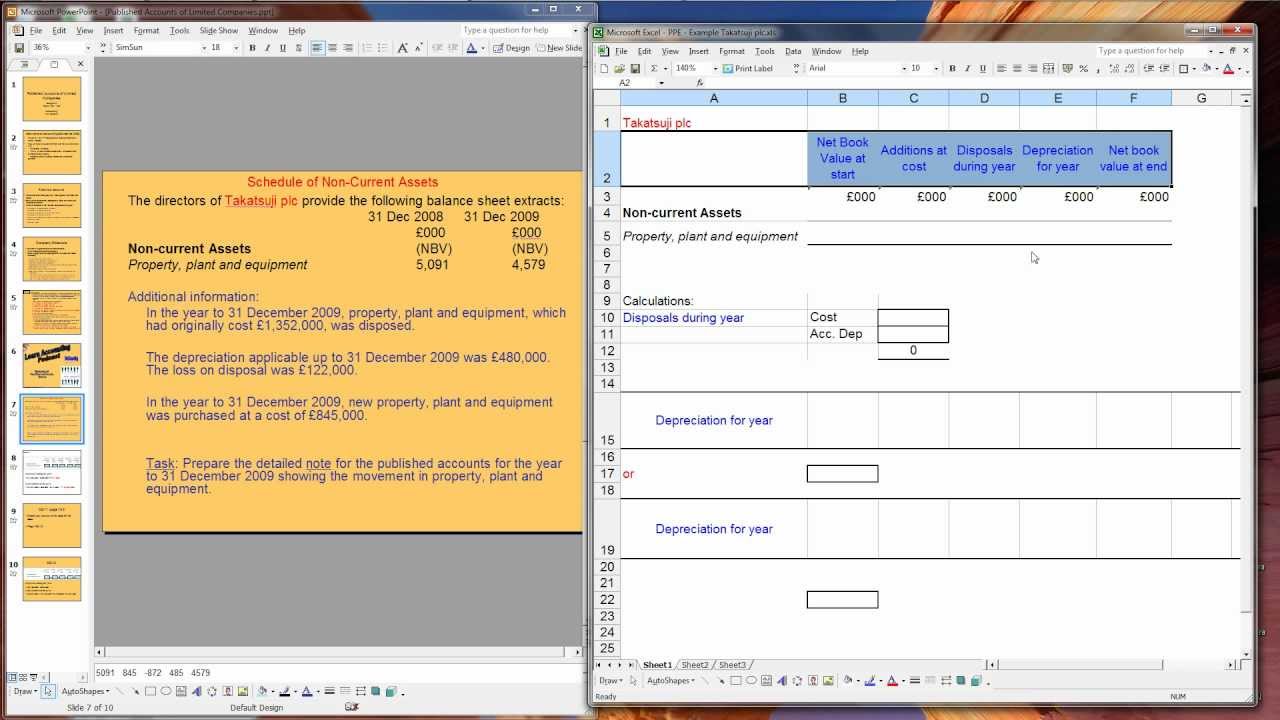Toggle underline in PowerPoint toolbar
This screenshot has height=720, width=1280.
coord(283,47)
